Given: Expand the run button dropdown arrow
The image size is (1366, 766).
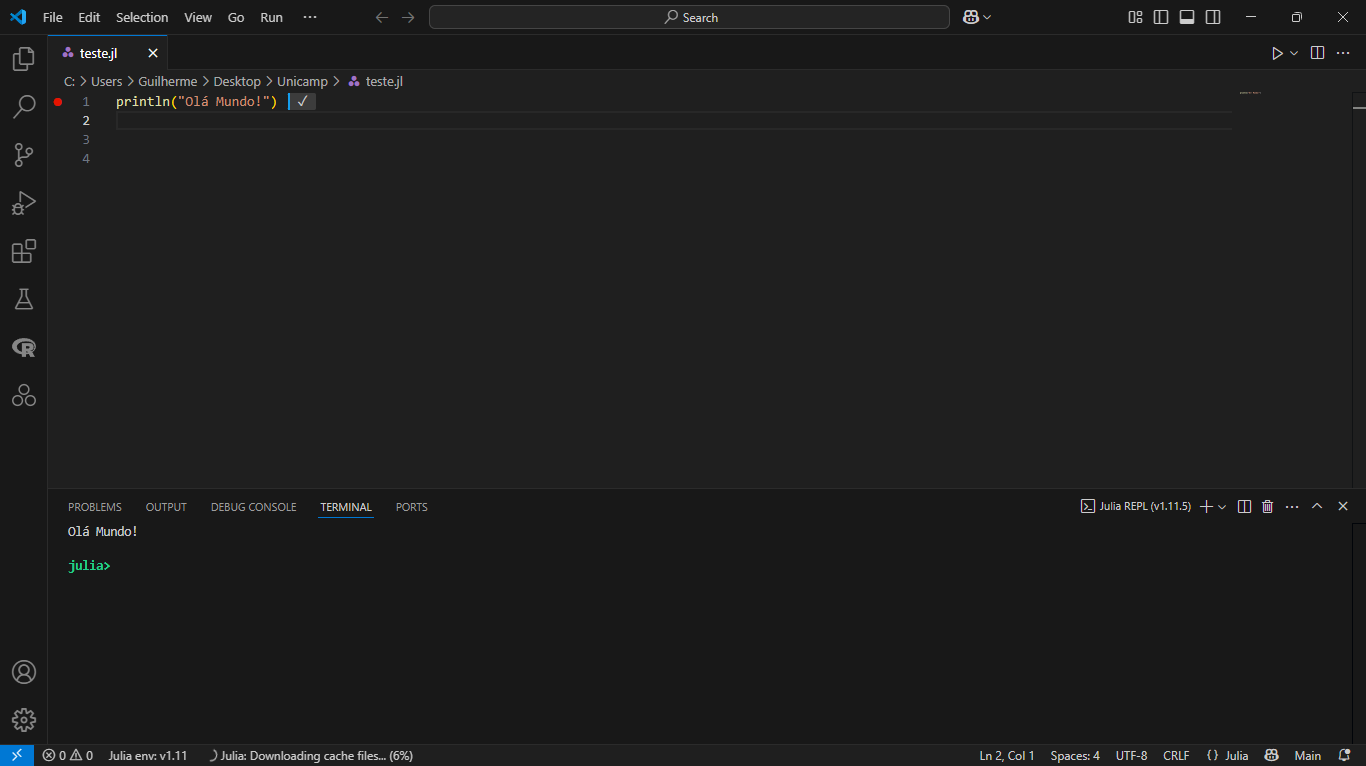Looking at the screenshot, I should pos(1294,53).
